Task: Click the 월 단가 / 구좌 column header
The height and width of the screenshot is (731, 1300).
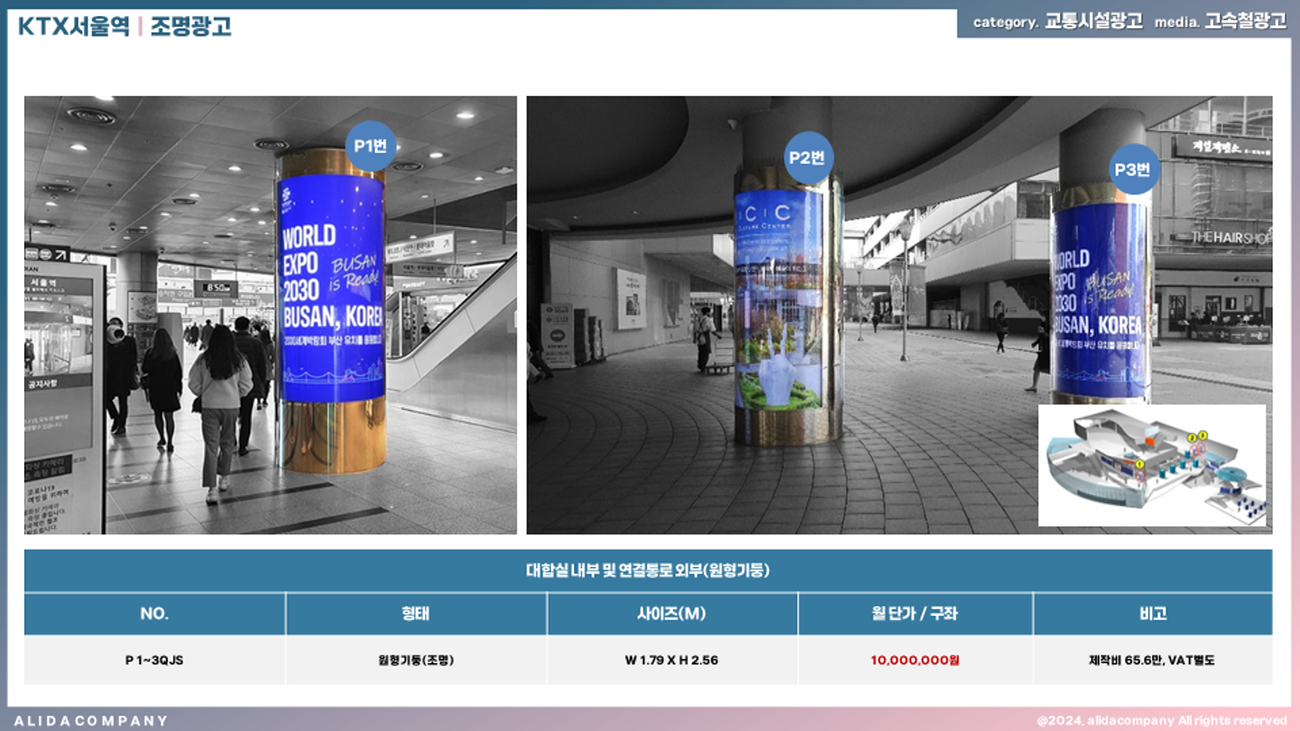Action: coord(914,614)
